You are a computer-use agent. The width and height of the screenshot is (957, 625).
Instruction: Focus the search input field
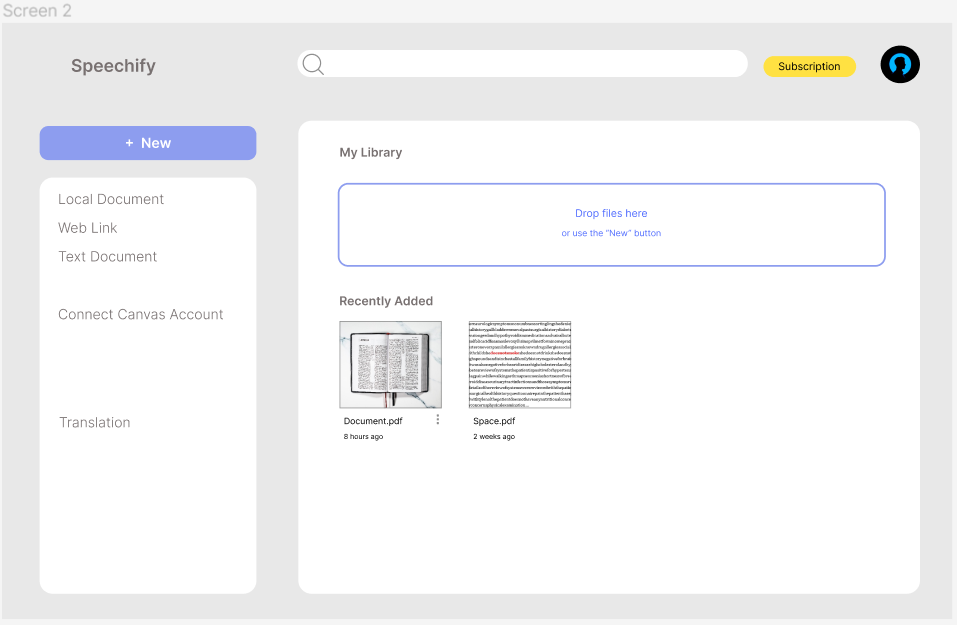point(522,63)
